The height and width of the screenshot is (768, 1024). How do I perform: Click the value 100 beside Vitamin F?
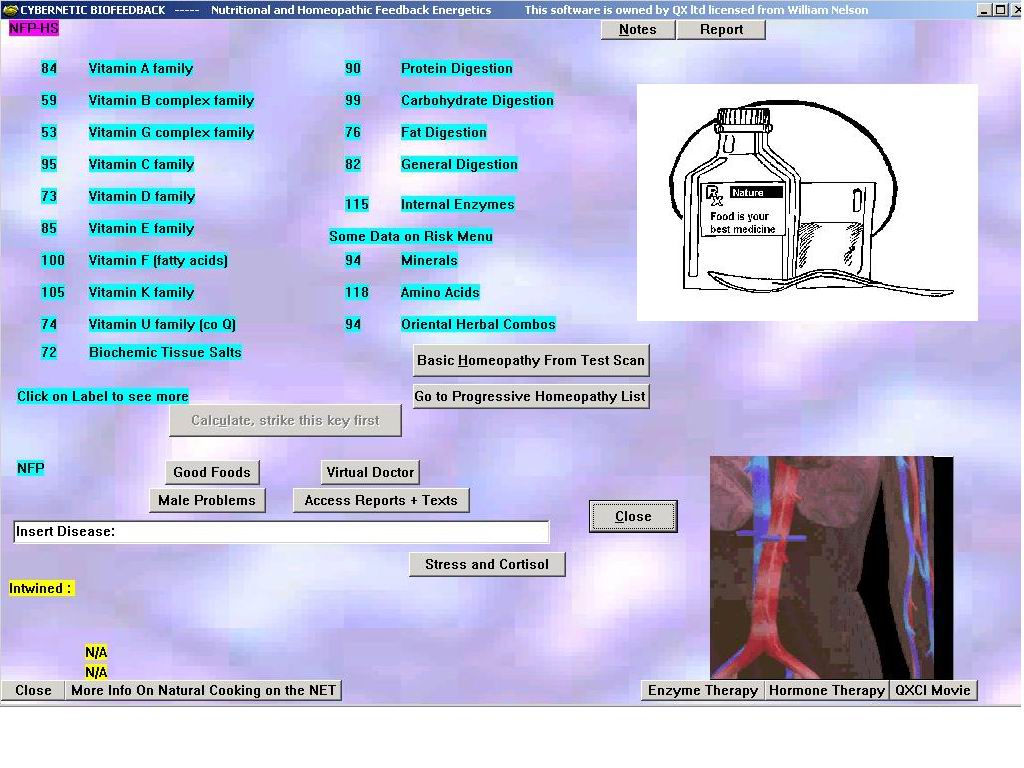pyautogui.click(x=53, y=261)
